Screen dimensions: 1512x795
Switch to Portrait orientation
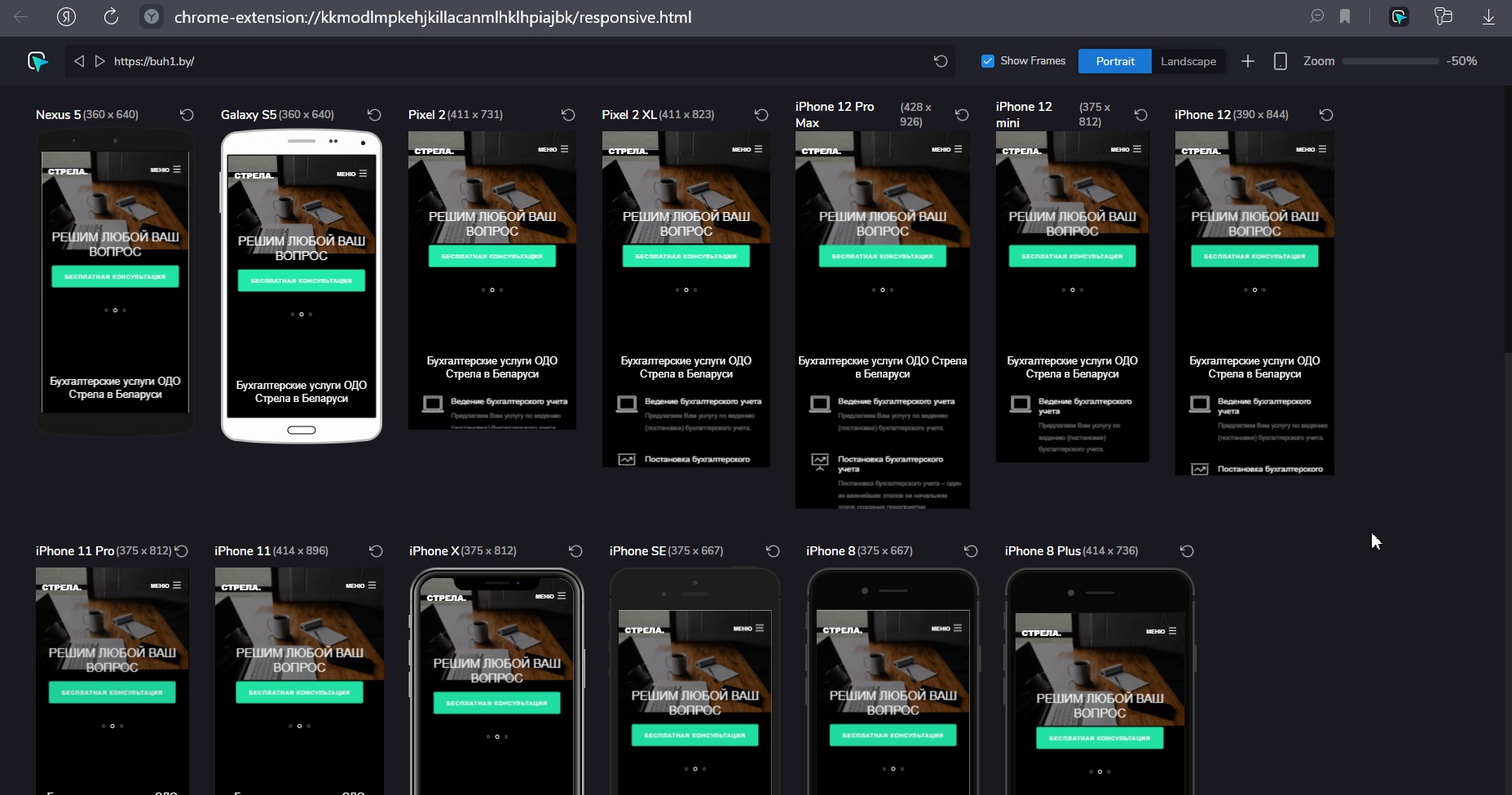(1114, 61)
